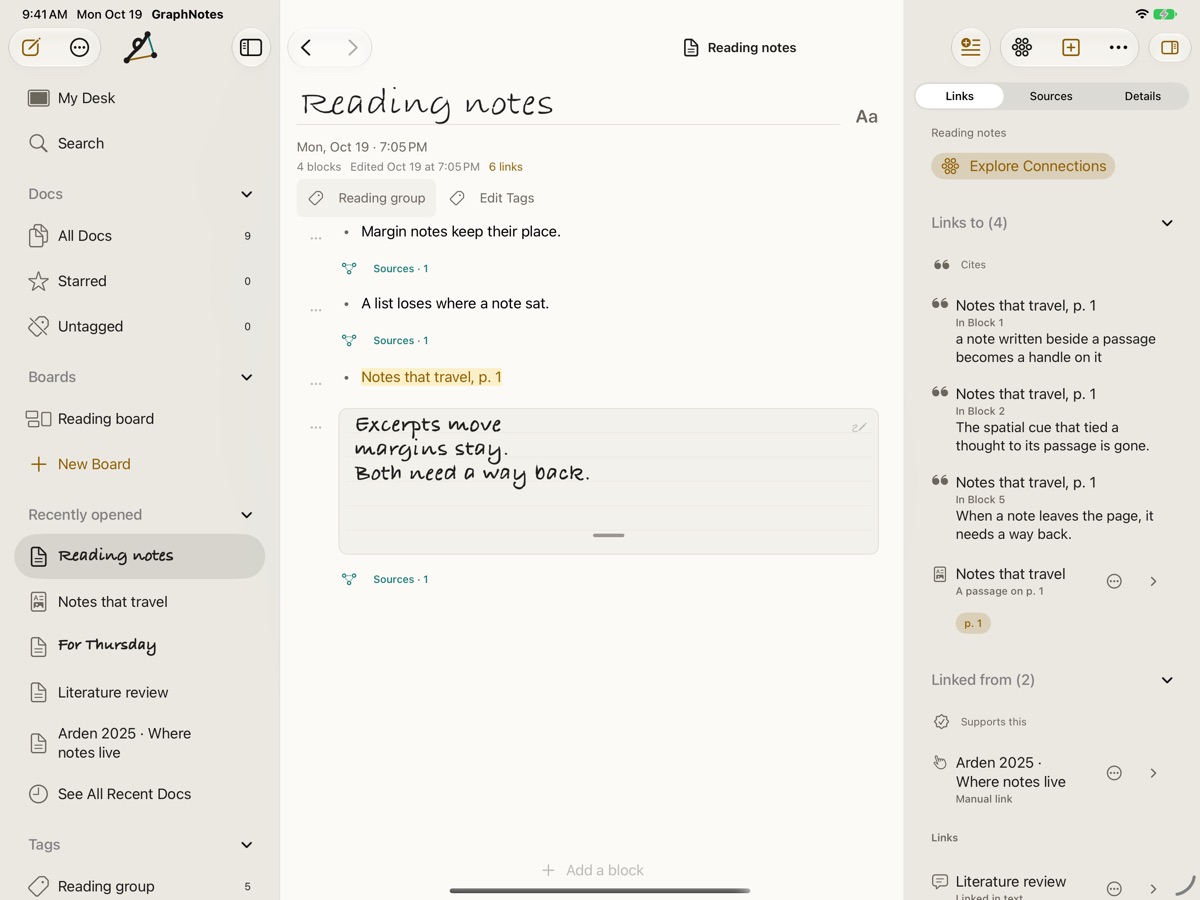Toggle the right inspector panel
The height and width of the screenshot is (900, 1200).
point(1170,47)
